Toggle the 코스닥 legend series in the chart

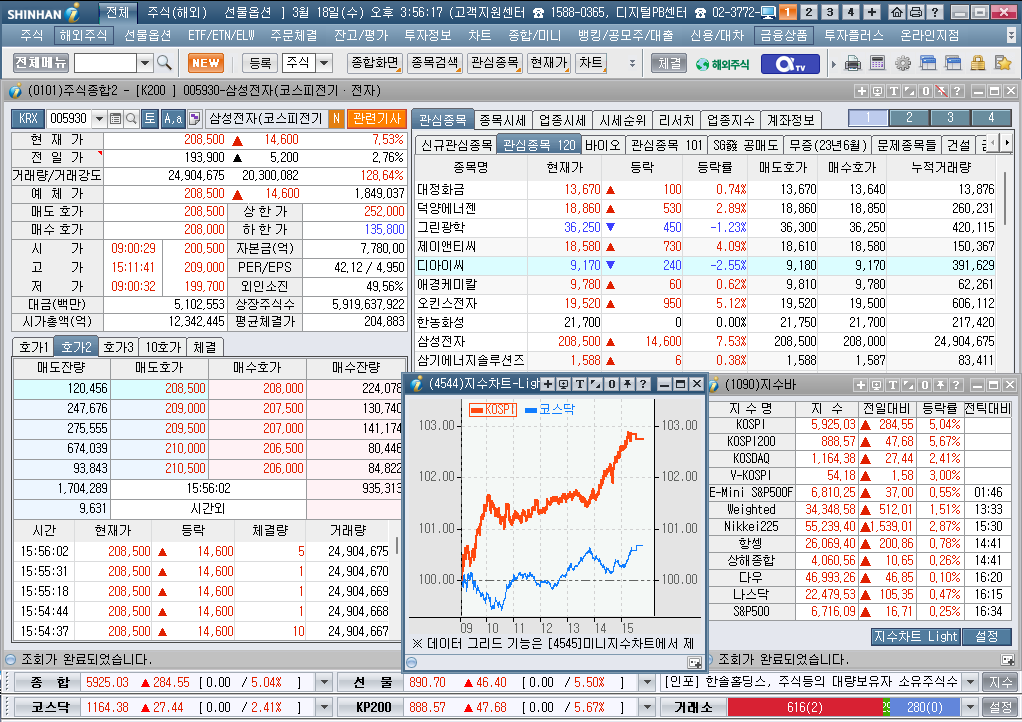(549, 409)
